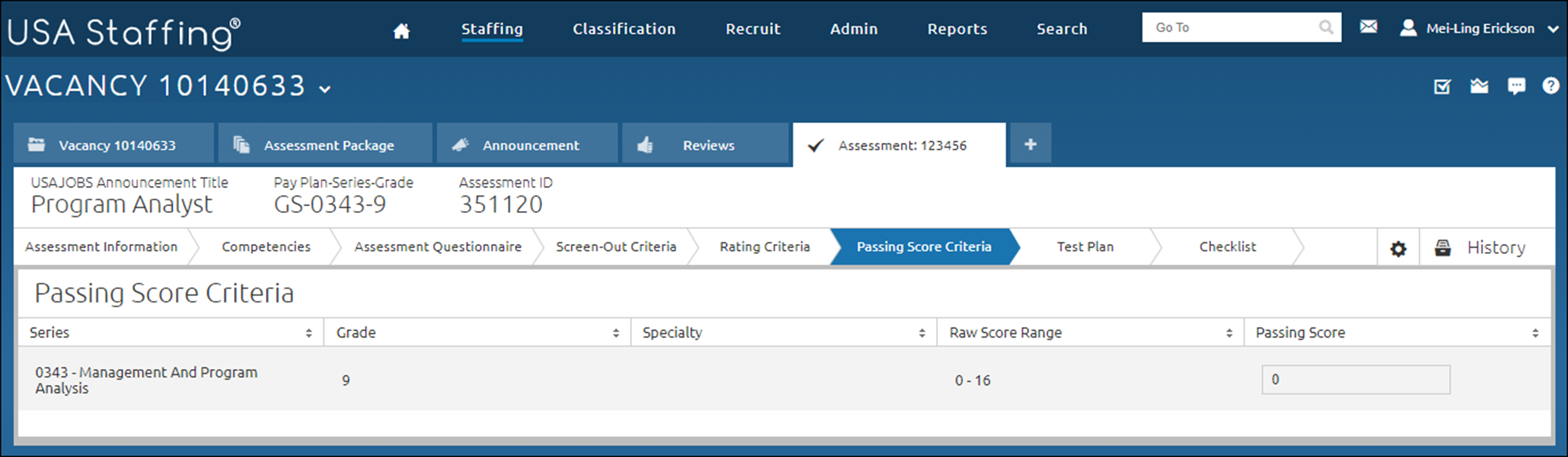The width and height of the screenshot is (1568, 457).
Task: Sort by Grade column arrows
Action: click(x=616, y=333)
